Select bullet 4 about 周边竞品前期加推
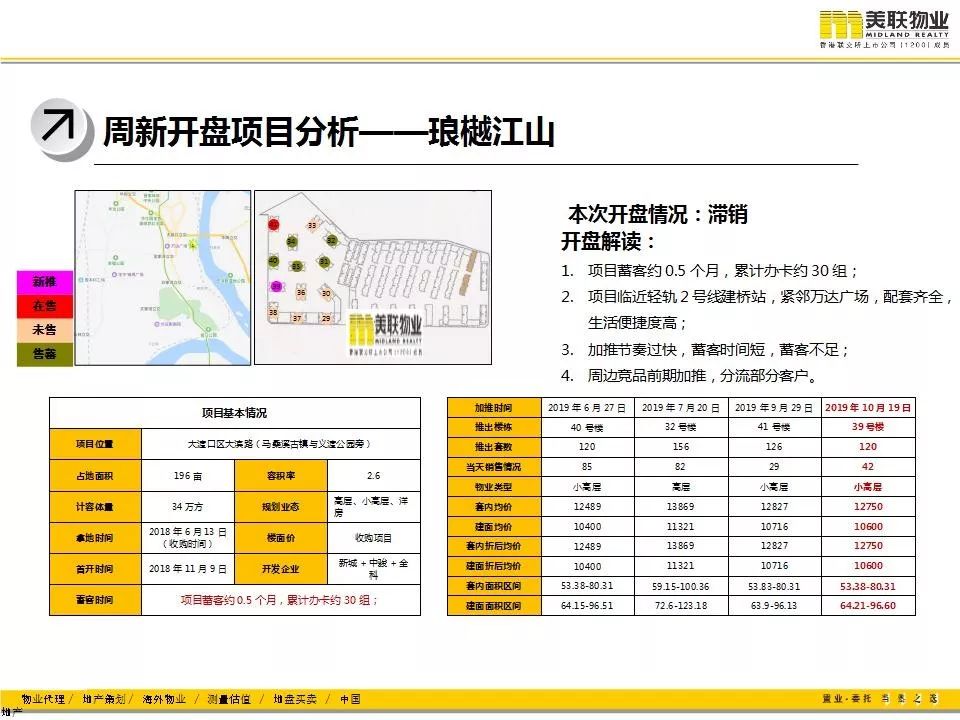Image resolution: width=960 pixels, height=720 pixels. tap(690, 375)
